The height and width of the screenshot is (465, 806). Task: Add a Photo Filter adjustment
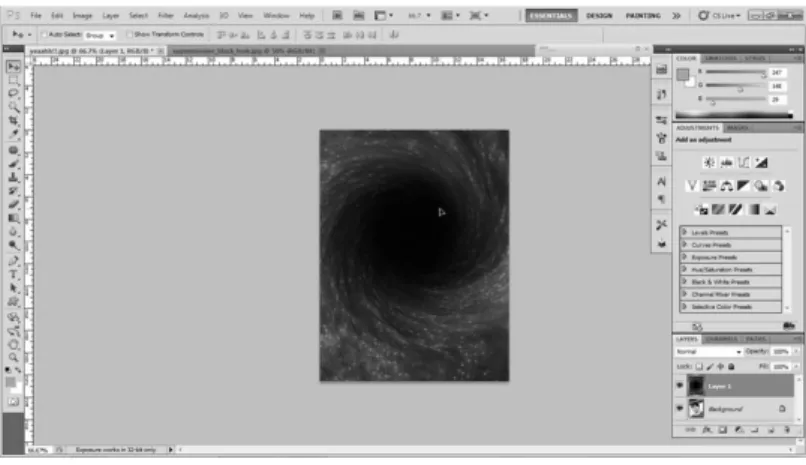click(761, 186)
